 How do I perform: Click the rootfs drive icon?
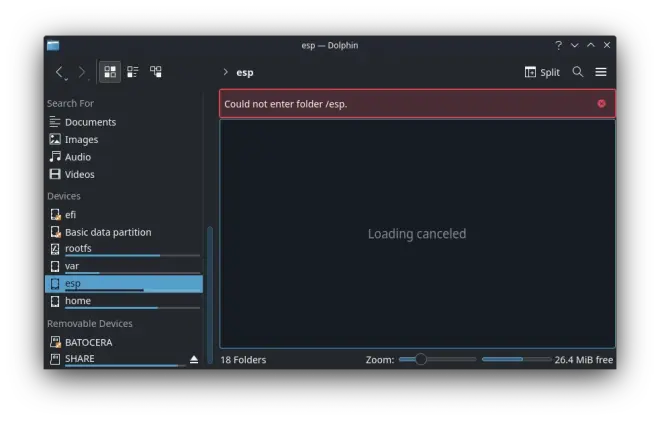click(55, 249)
